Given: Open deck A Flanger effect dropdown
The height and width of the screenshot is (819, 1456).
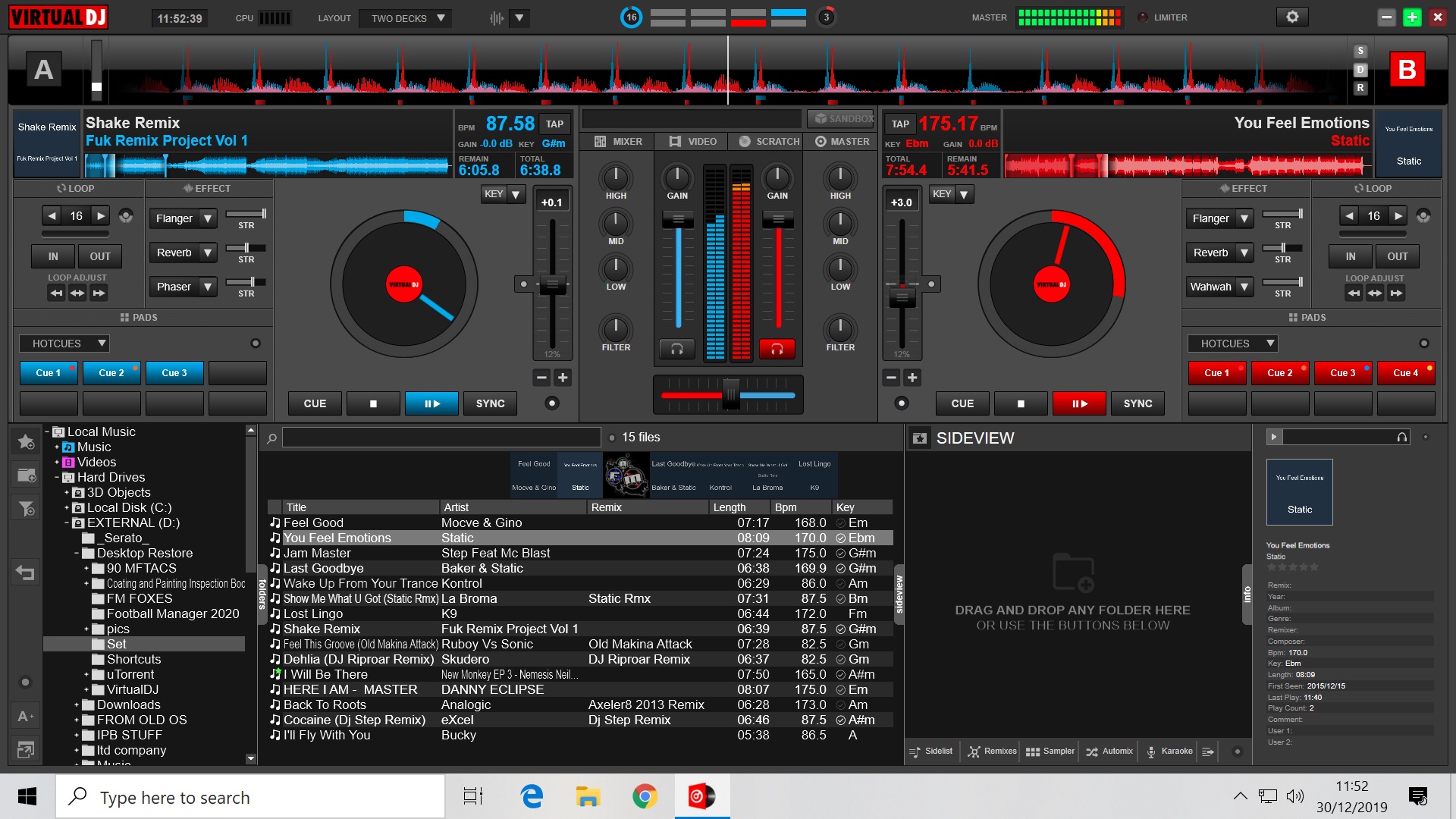Looking at the screenshot, I should 208,218.
